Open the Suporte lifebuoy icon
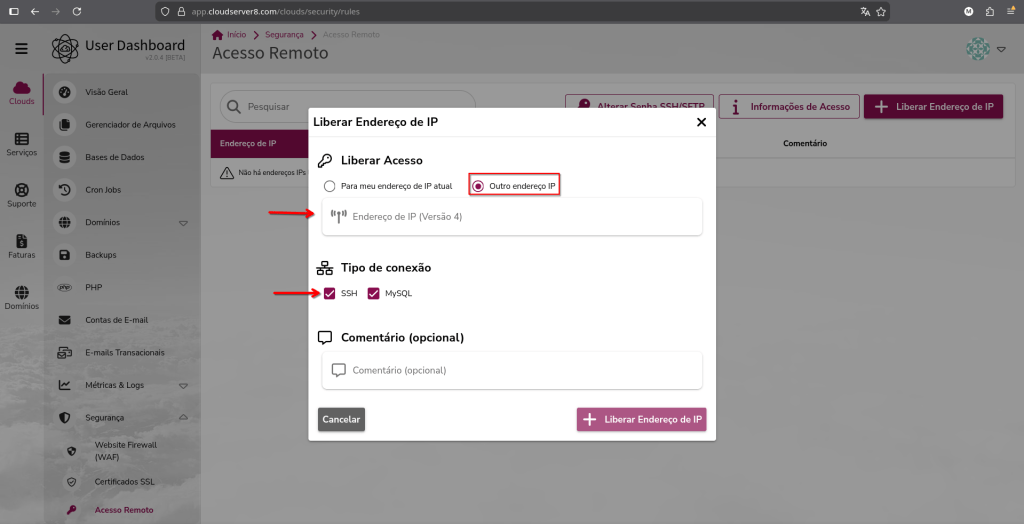This screenshot has height=524, width=1024. pyautogui.click(x=21, y=194)
